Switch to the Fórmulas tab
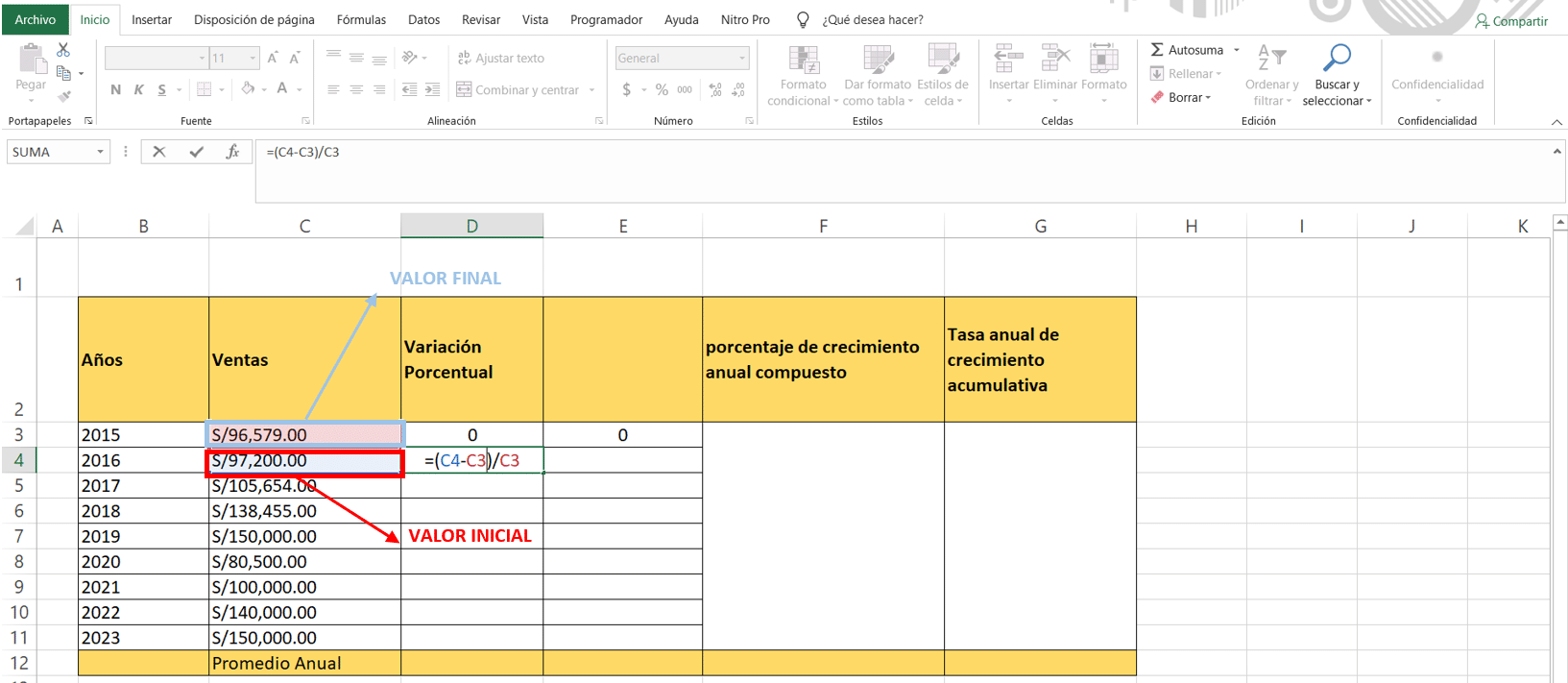Image resolution: width=1568 pixels, height=683 pixels. point(361,19)
